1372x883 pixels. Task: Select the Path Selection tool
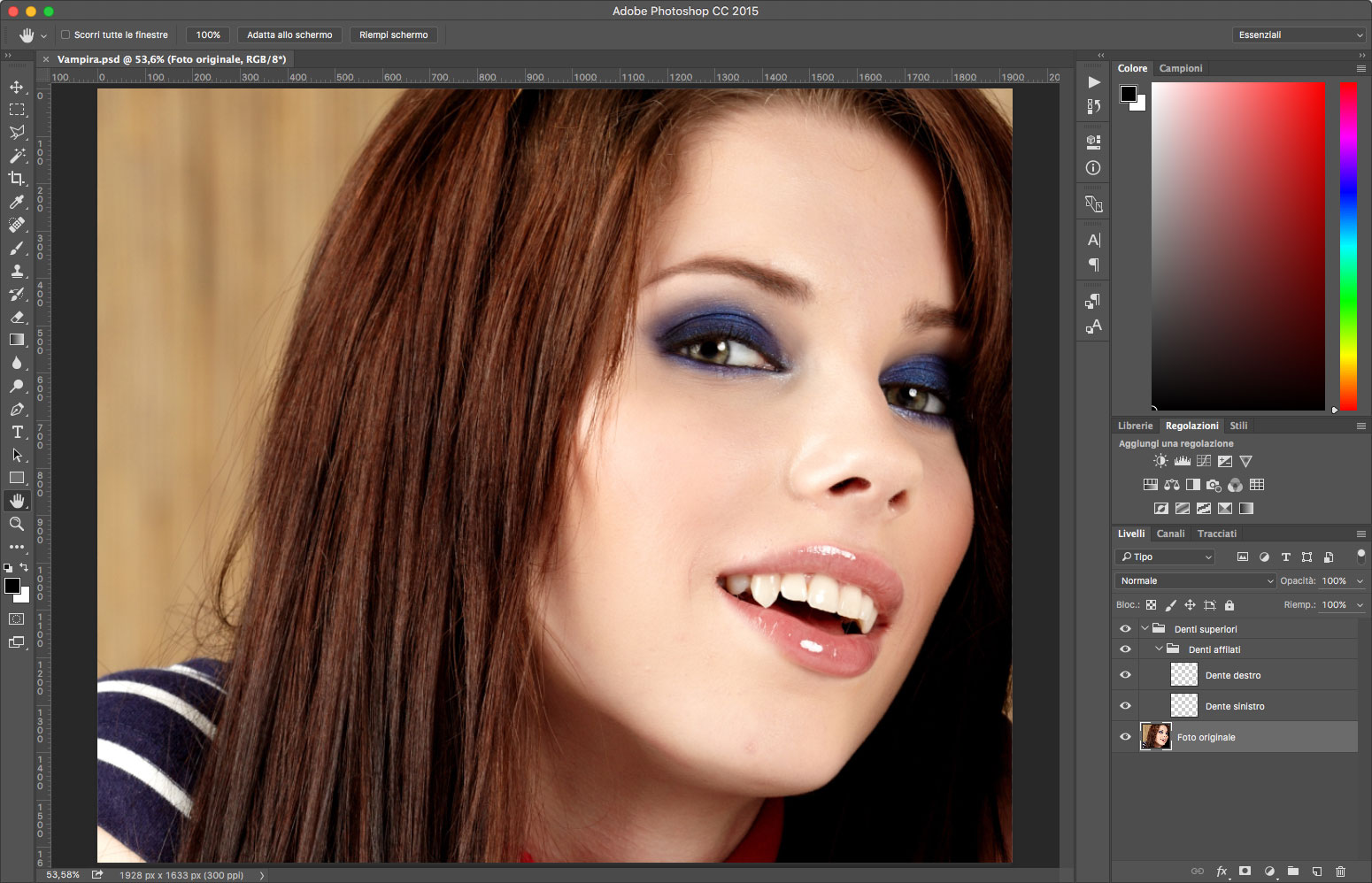pyautogui.click(x=17, y=455)
